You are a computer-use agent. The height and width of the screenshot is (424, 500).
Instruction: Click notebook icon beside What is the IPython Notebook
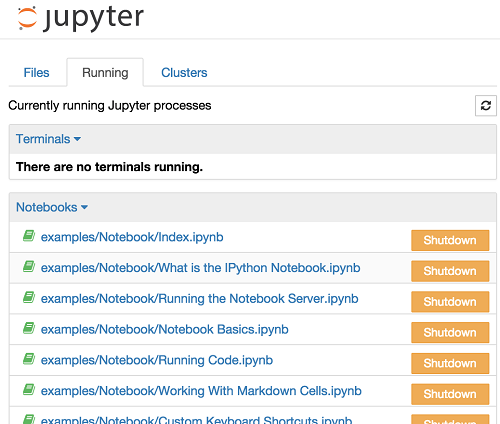click(x=29, y=266)
